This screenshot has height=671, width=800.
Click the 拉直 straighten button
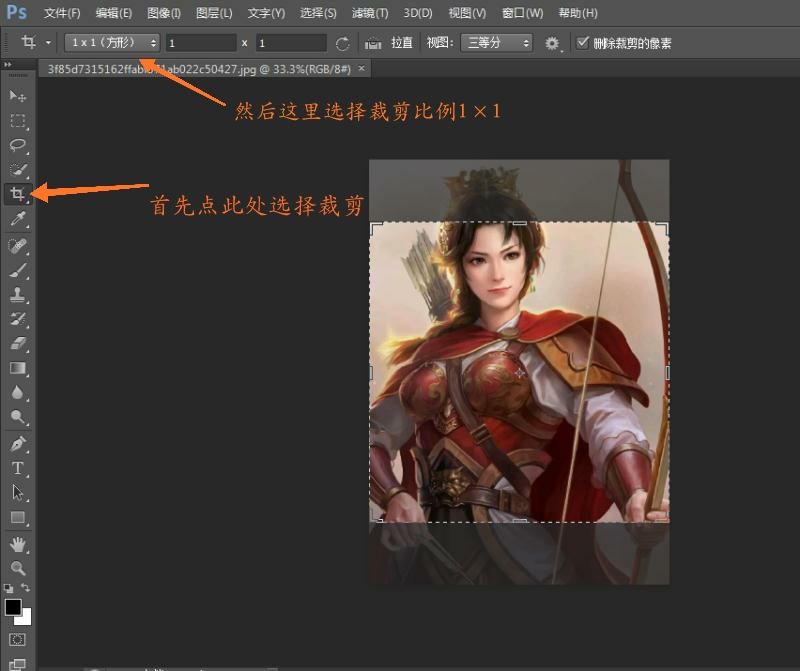click(x=402, y=43)
